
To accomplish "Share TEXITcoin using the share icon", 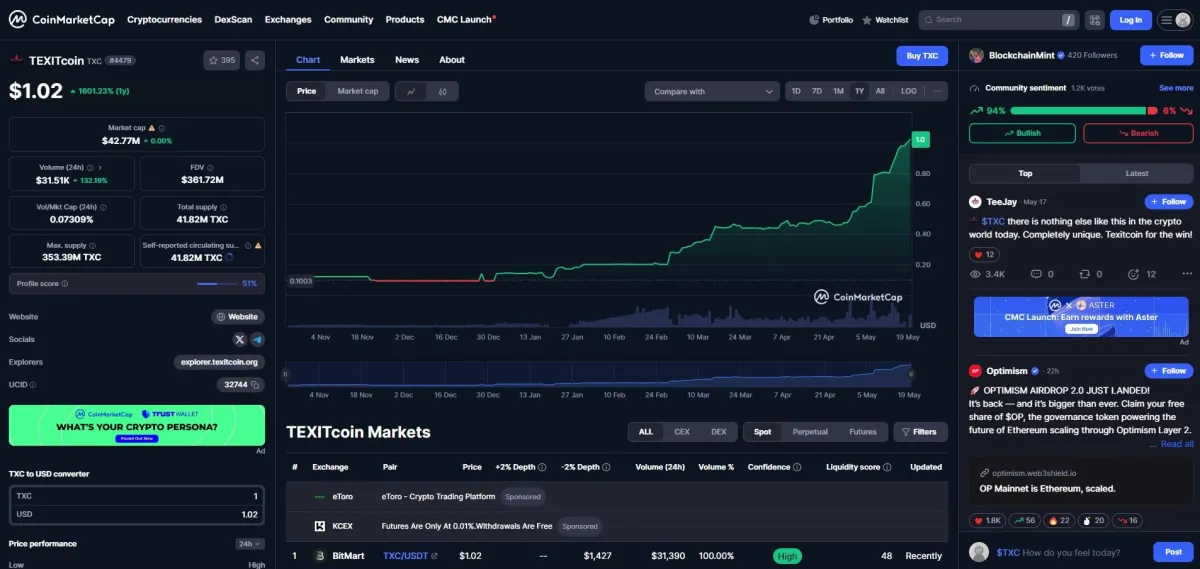I will click(x=255, y=60).
